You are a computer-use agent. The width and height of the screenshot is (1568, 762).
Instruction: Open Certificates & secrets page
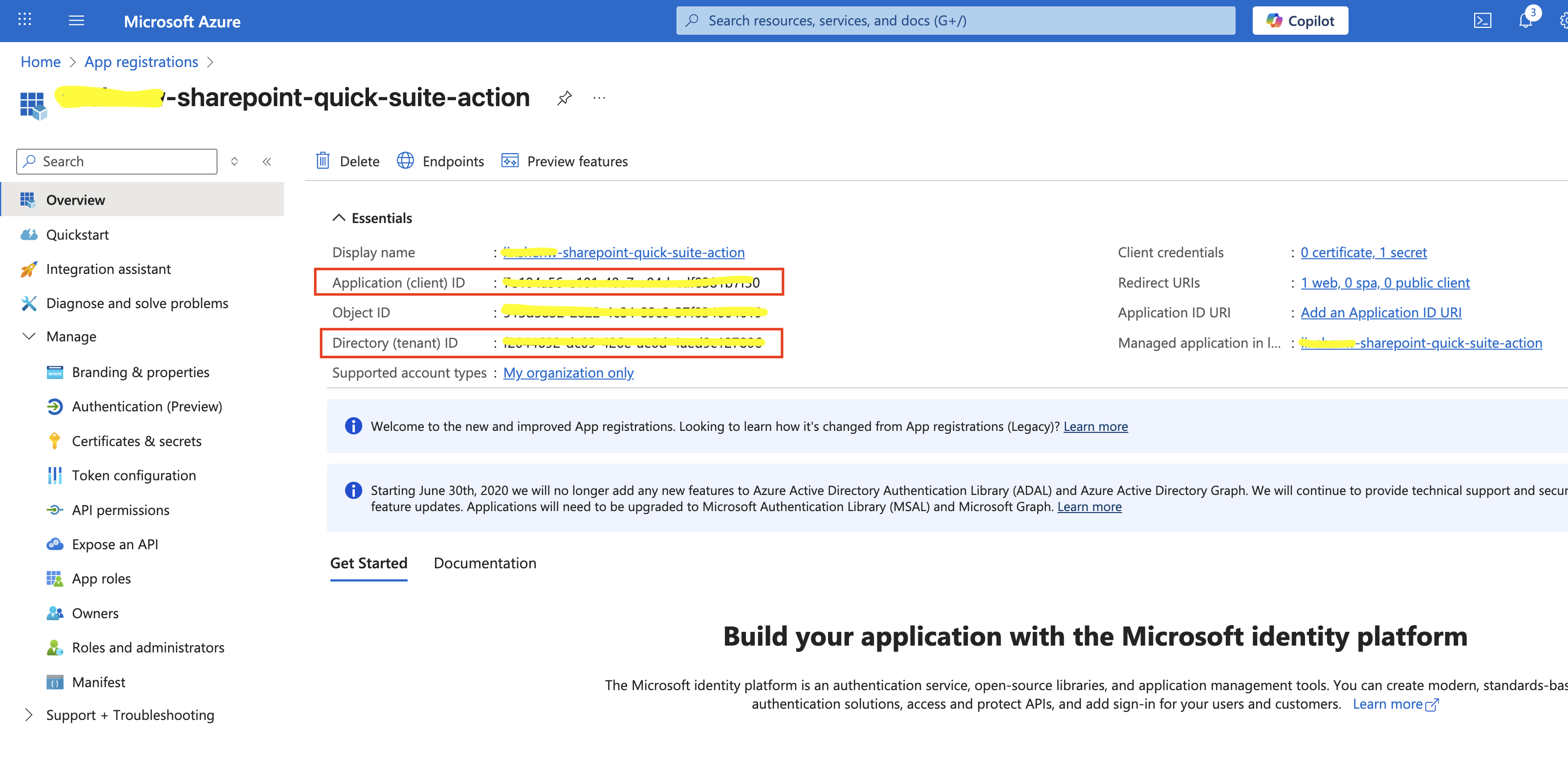coord(136,441)
